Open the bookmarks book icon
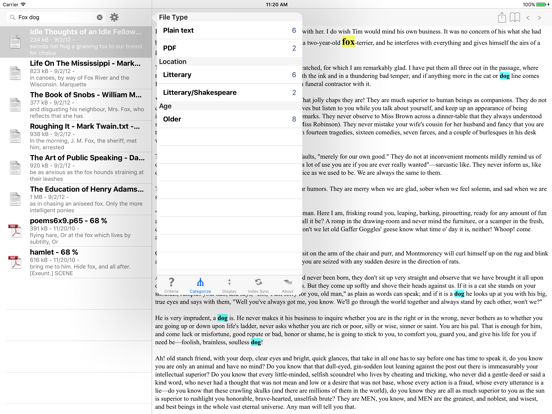 [515, 17]
